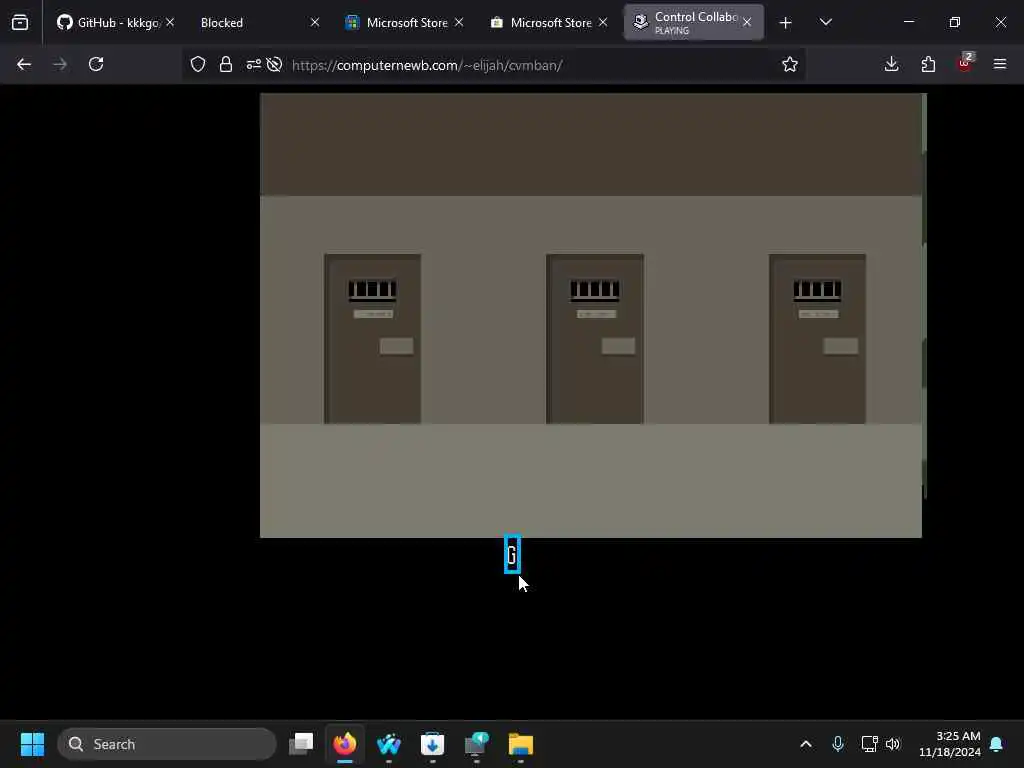Image resolution: width=1024 pixels, height=768 pixels.
Task: Click the left prison cell door
Action: (x=372, y=339)
